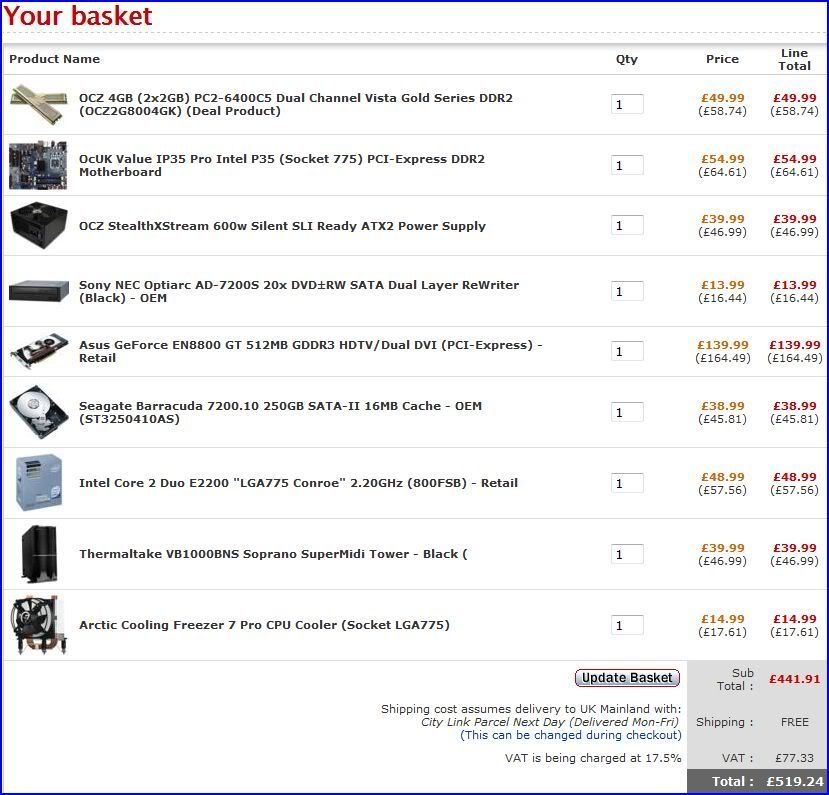The width and height of the screenshot is (829, 795).
Task: Click quantity field for OcUK motherboard
Action: (627, 165)
